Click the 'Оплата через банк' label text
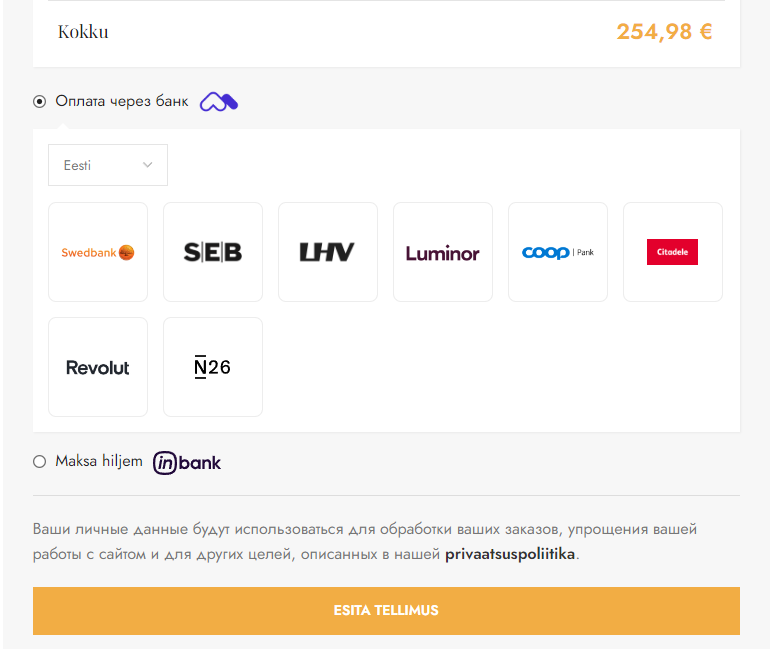 pyautogui.click(x=122, y=101)
